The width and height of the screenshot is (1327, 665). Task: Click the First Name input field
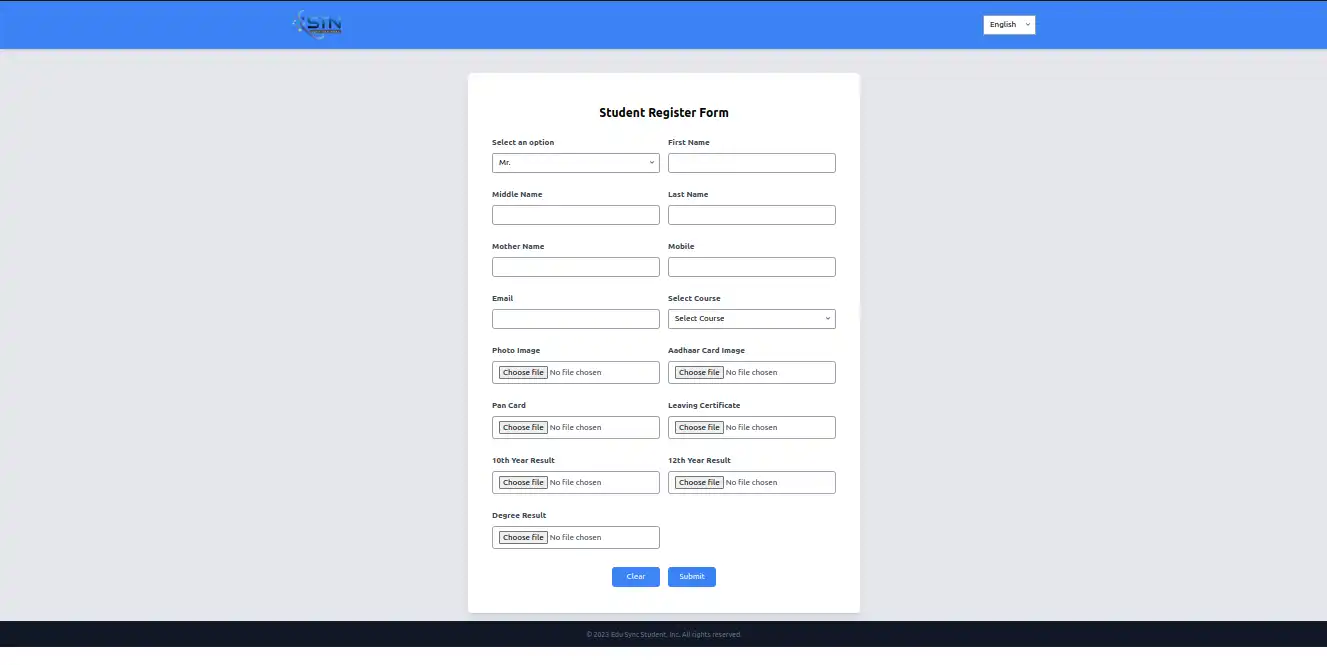click(x=751, y=163)
